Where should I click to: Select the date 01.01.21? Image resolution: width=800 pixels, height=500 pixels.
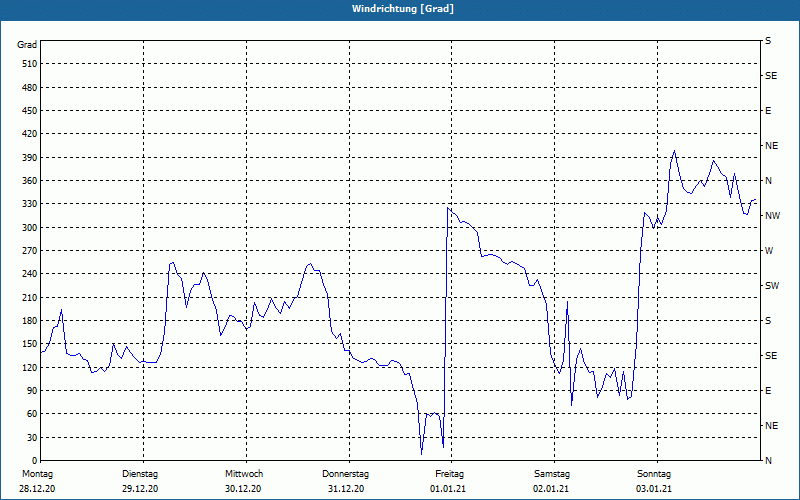[448, 489]
